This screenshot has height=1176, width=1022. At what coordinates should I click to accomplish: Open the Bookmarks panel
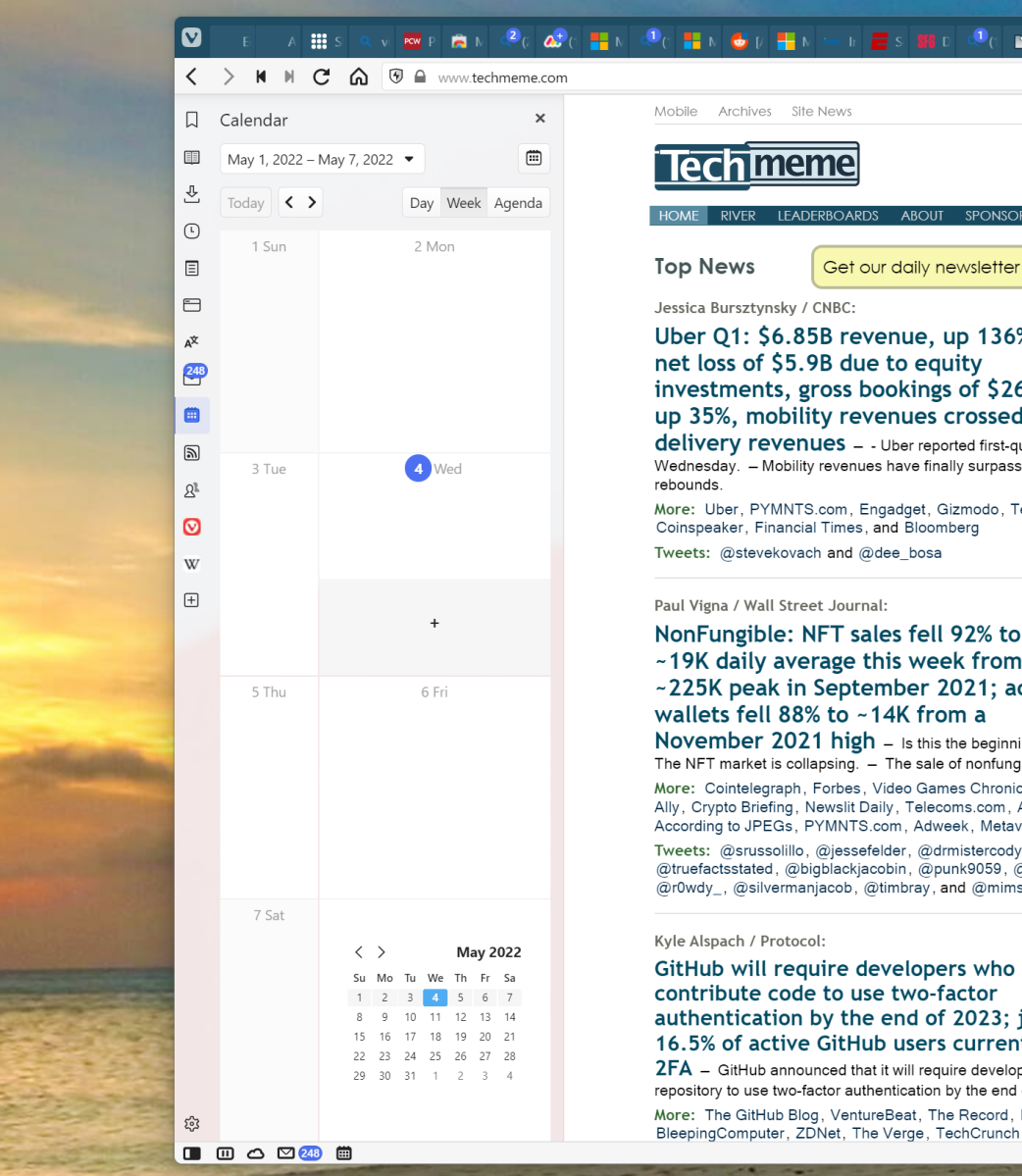coord(192,120)
